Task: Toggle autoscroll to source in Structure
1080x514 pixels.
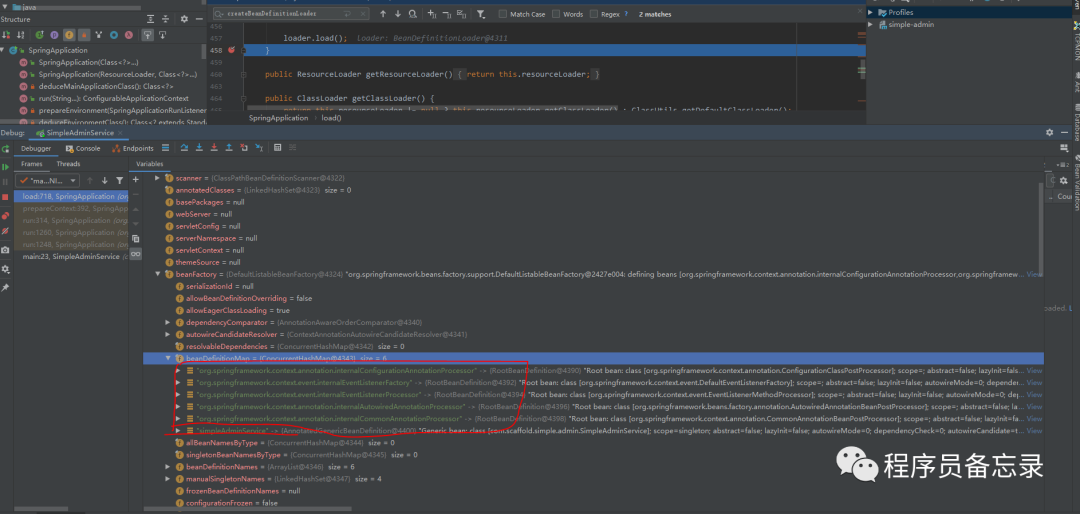Action: pos(148,34)
